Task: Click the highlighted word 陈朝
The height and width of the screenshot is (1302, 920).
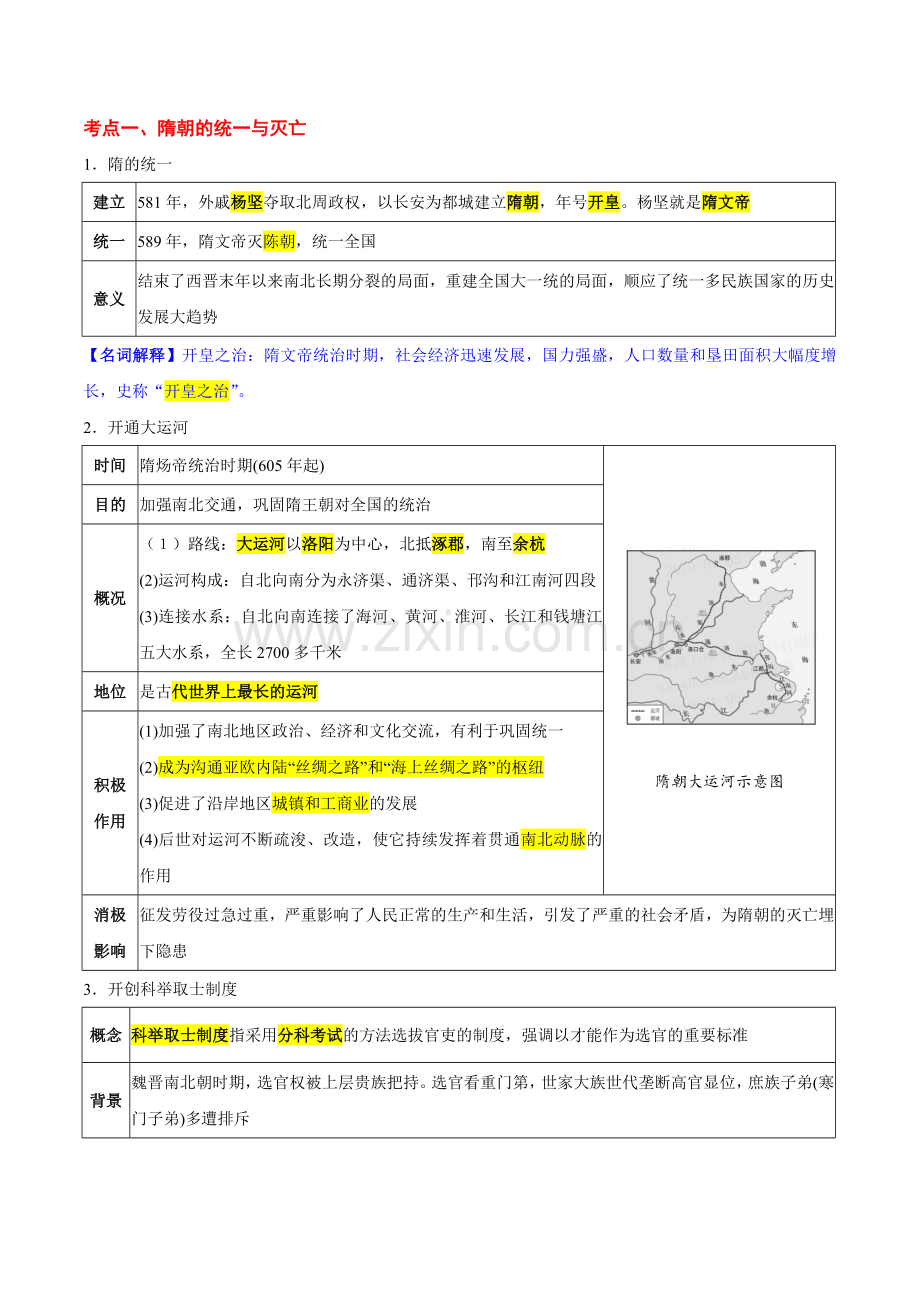Action: (279, 241)
